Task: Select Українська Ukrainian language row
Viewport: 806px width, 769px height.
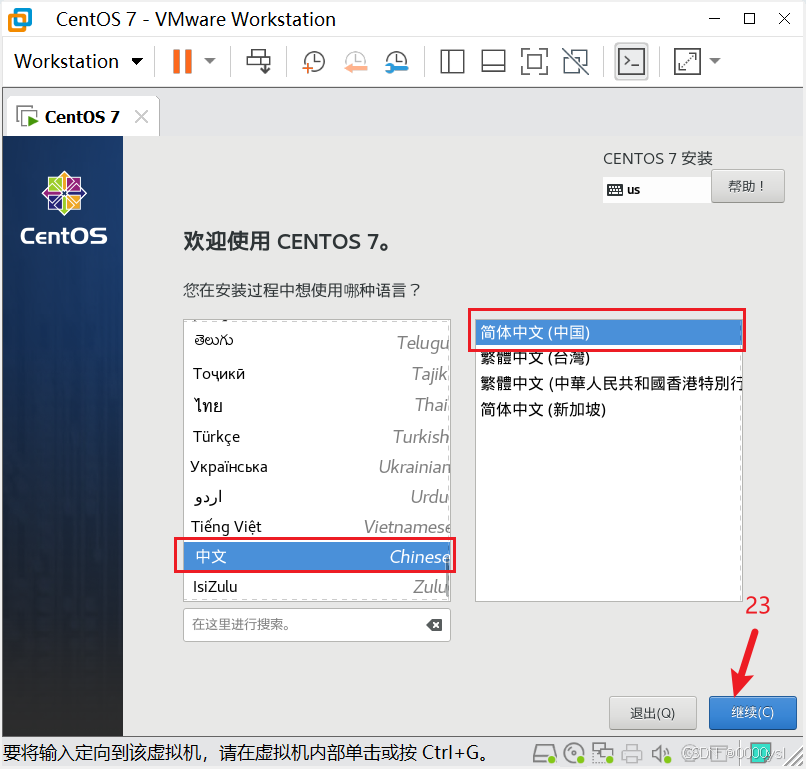Action: coord(317,467)
